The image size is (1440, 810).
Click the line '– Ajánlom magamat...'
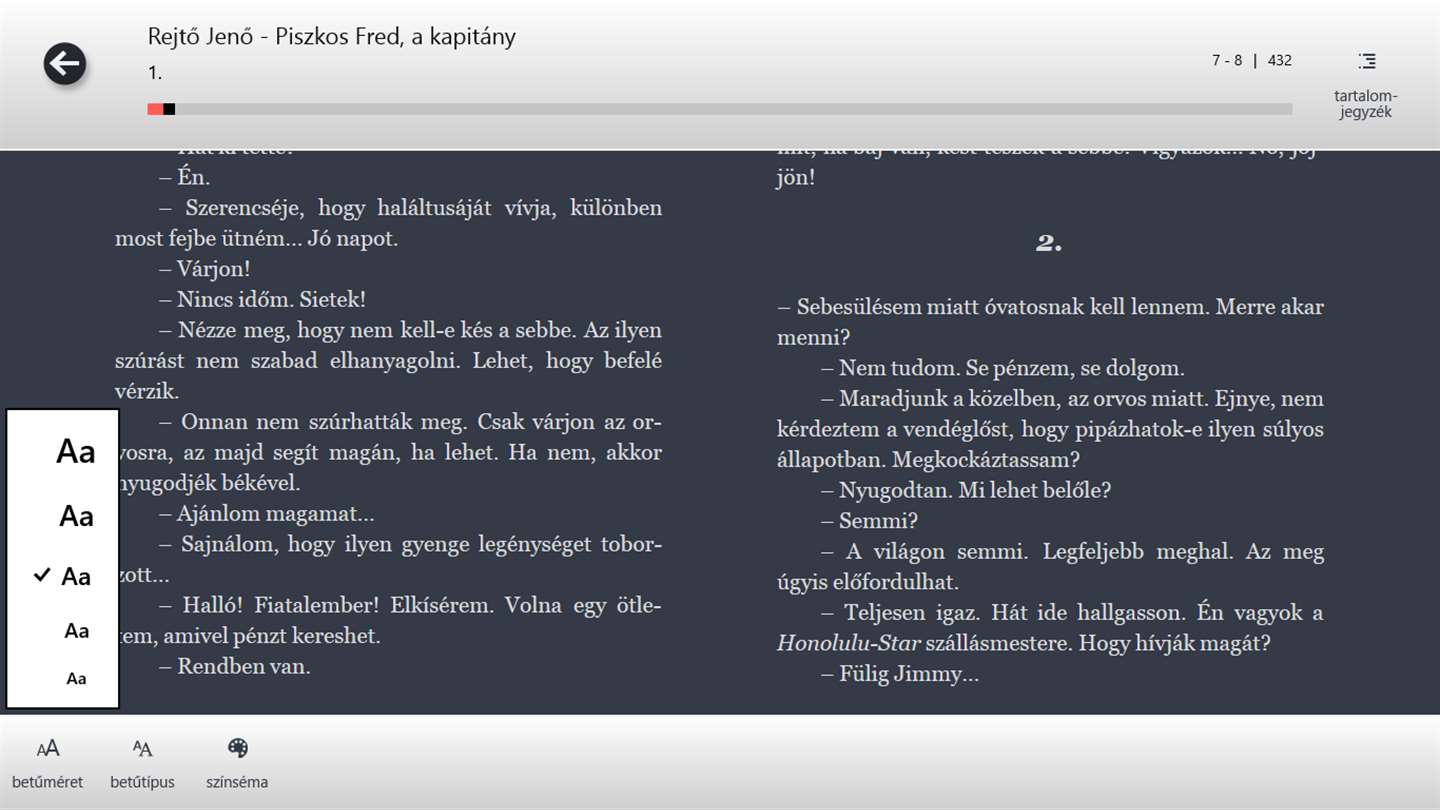266,514
